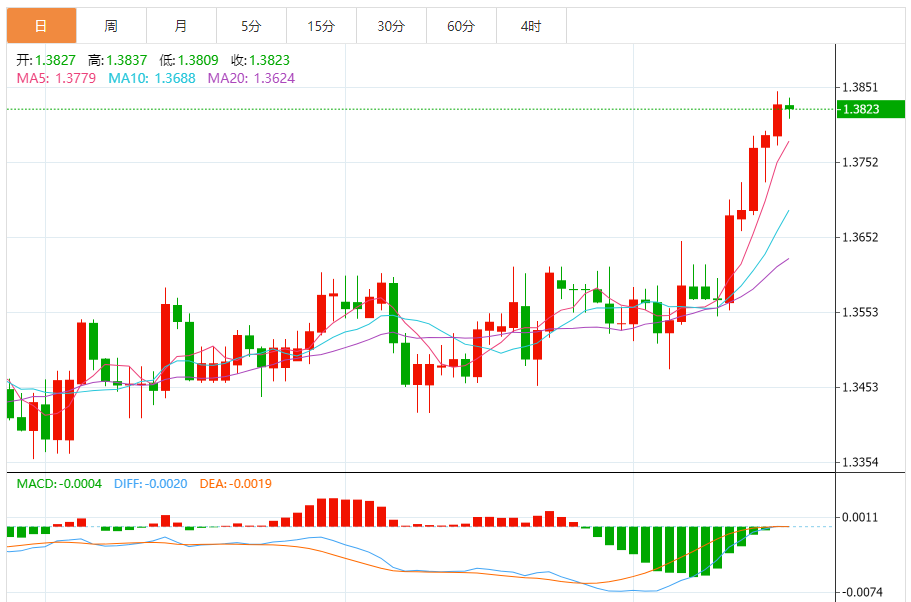Open the 60分 timeframe tab
The image size is (911, 602).
click(x=461, y=26)
